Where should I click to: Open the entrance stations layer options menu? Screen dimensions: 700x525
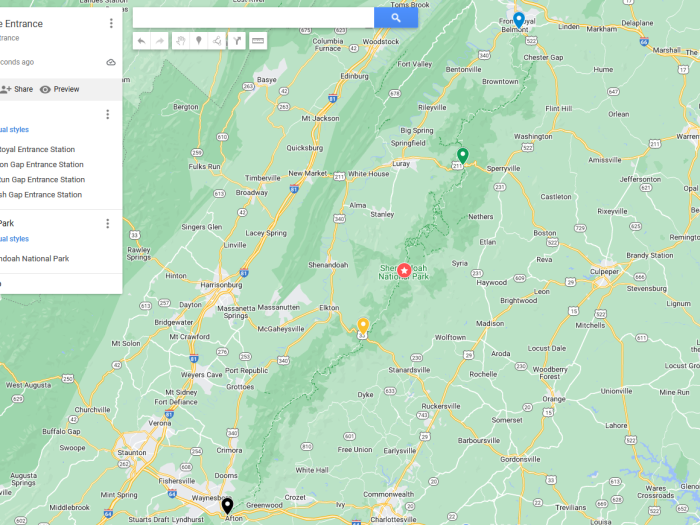[108, 114]
